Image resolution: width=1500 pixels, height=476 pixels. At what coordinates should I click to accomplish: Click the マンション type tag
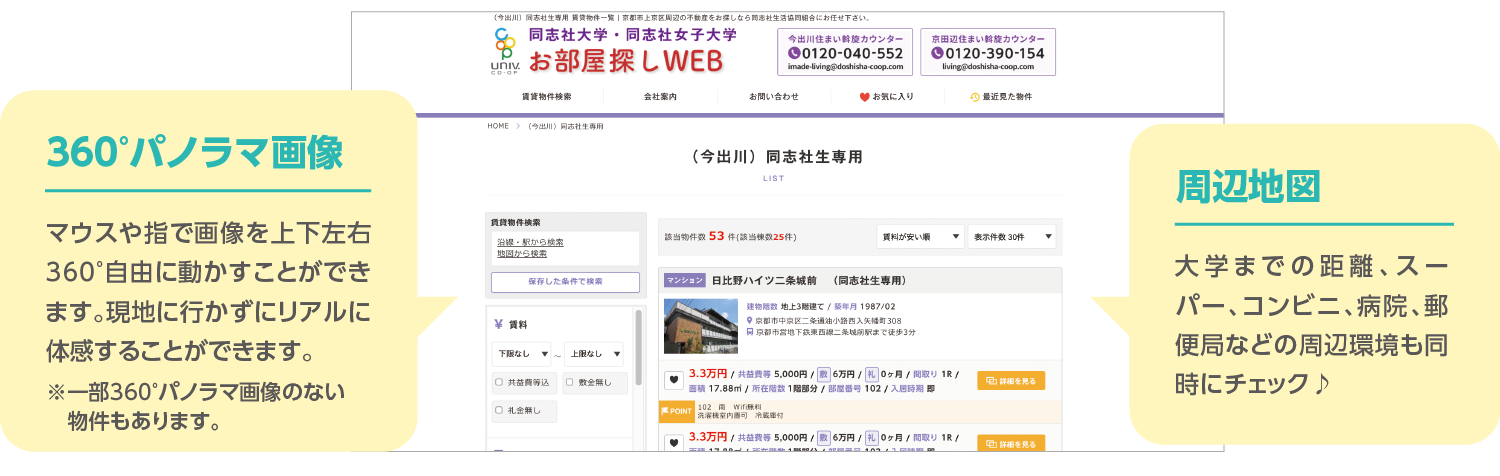tap(685, 280)
